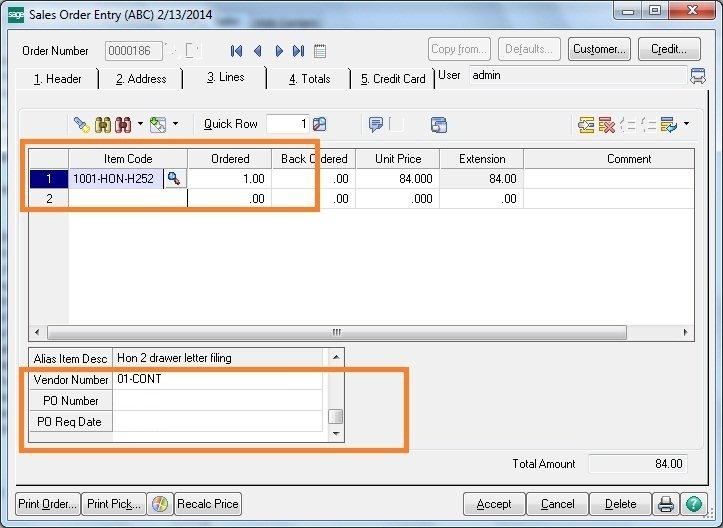Viewport: 723px width, 528px height.
Task: Click the Total Amount 84.00 field
Action: 638,463
